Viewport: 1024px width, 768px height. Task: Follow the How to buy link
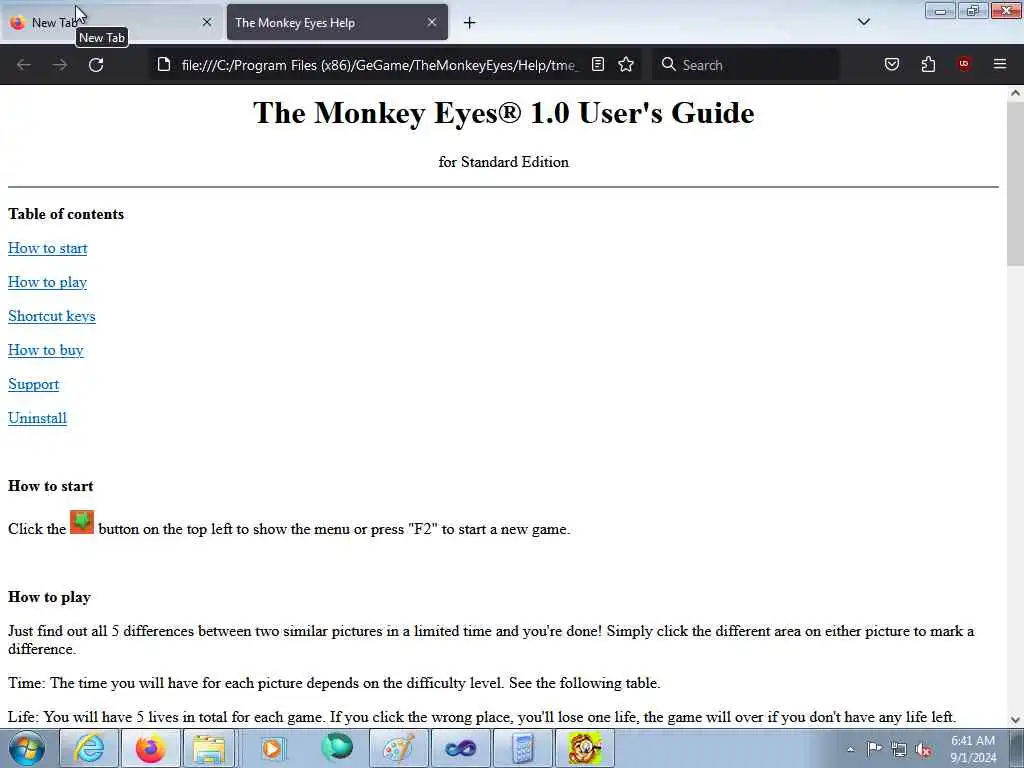(46, 350)
